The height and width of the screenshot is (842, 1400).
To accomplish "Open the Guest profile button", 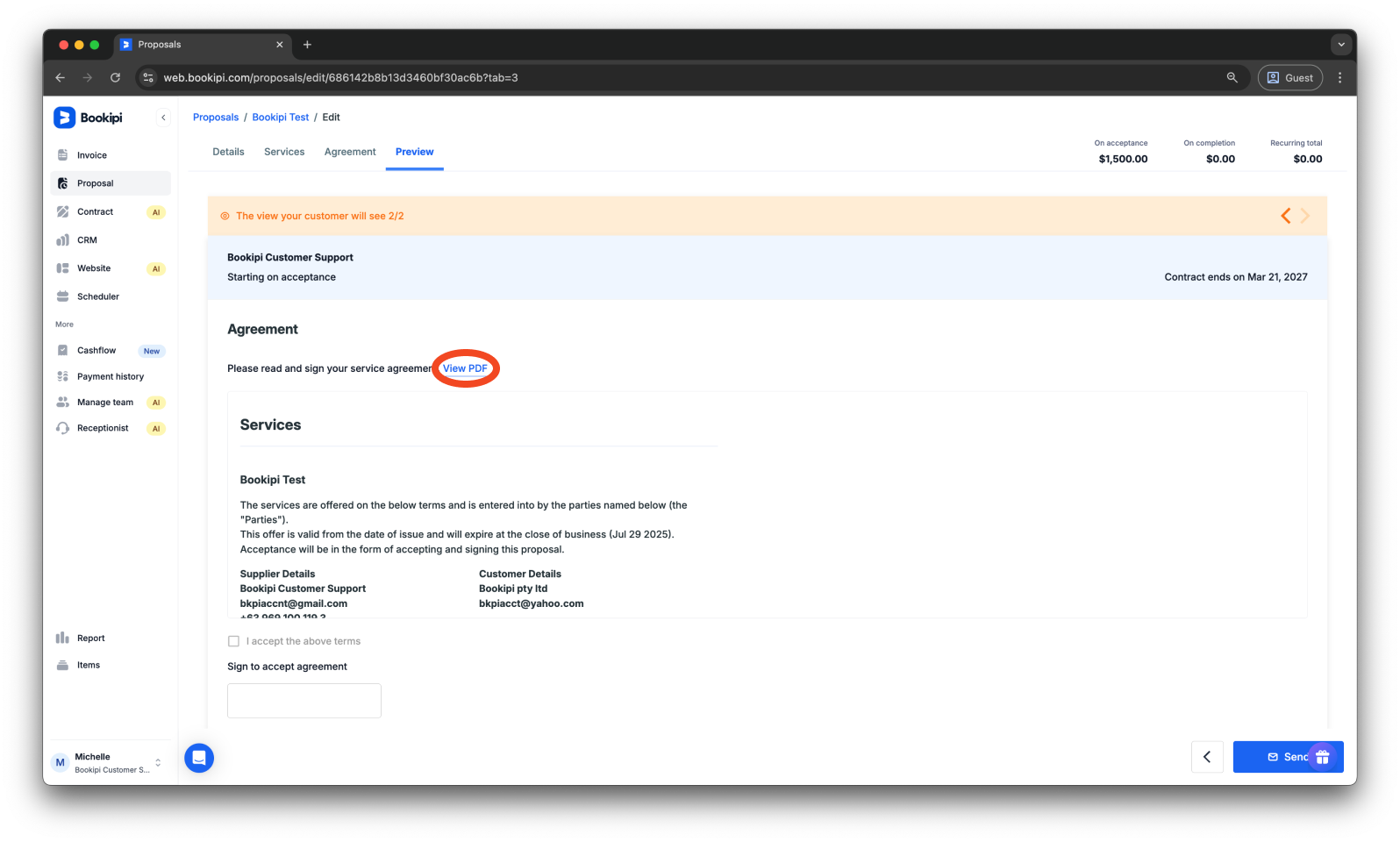I will [1290, 77].
